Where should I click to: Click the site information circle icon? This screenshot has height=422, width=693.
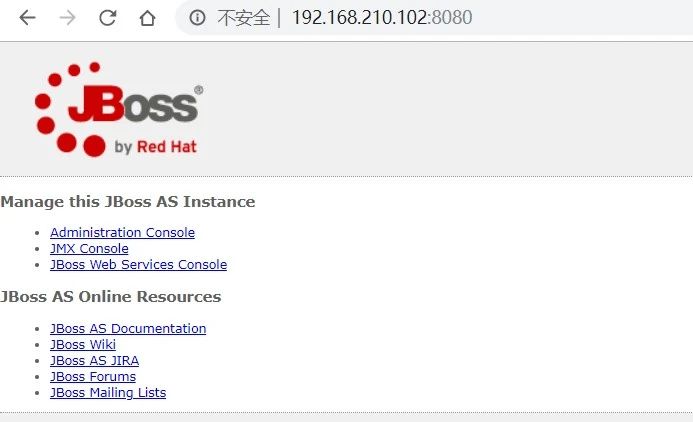click(198, 18)
